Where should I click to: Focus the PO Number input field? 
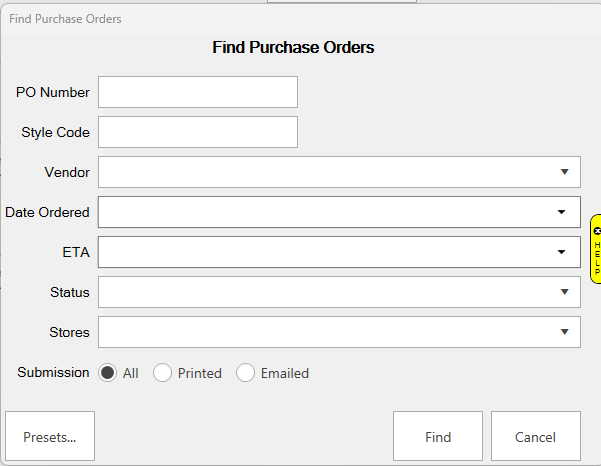coord(198,92)
